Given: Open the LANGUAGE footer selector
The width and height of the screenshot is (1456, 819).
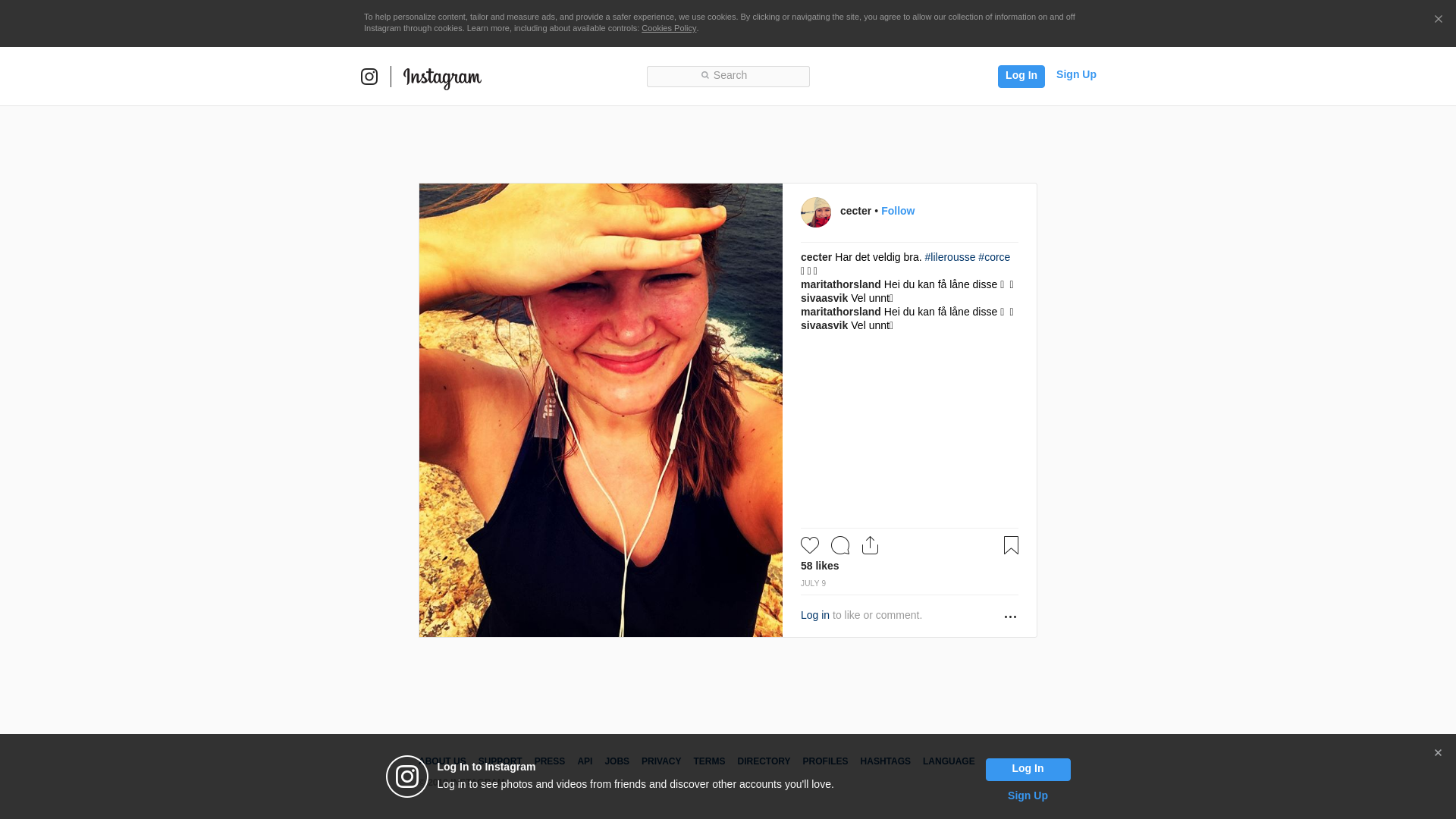Looking at the screenshot, I should click(x=949, y=761).
